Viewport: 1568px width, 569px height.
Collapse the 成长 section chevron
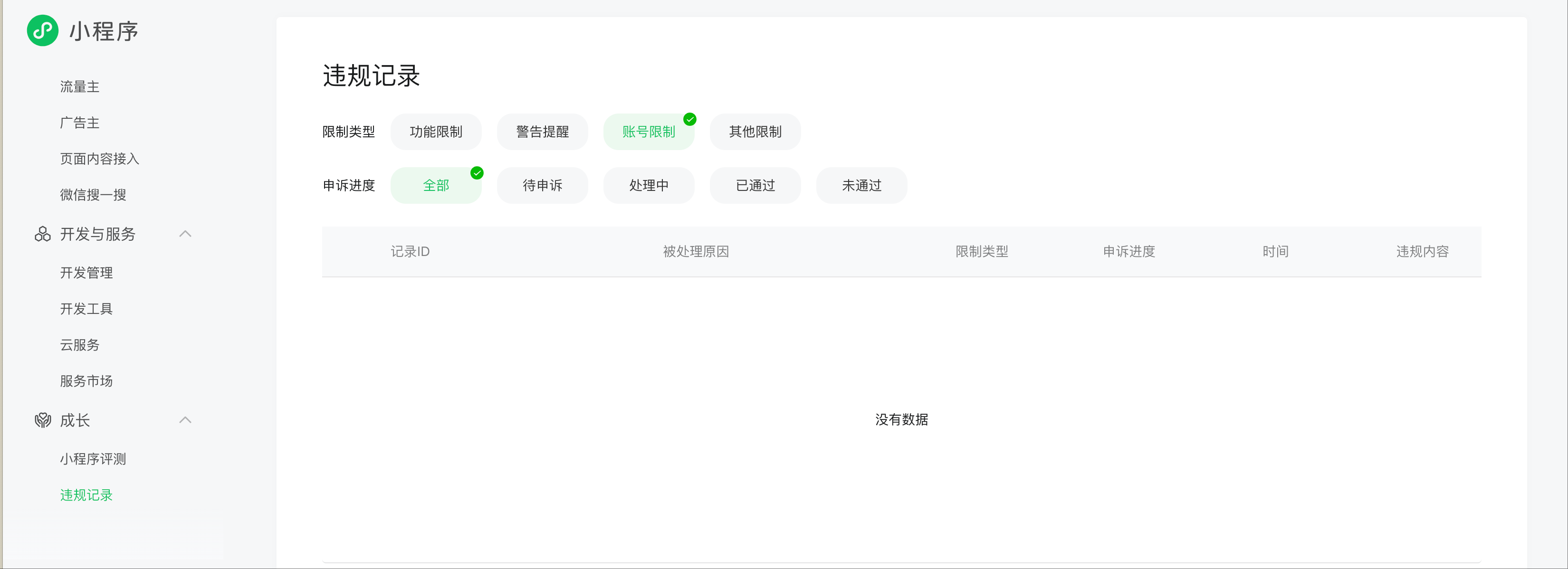(x=186, y=420)
